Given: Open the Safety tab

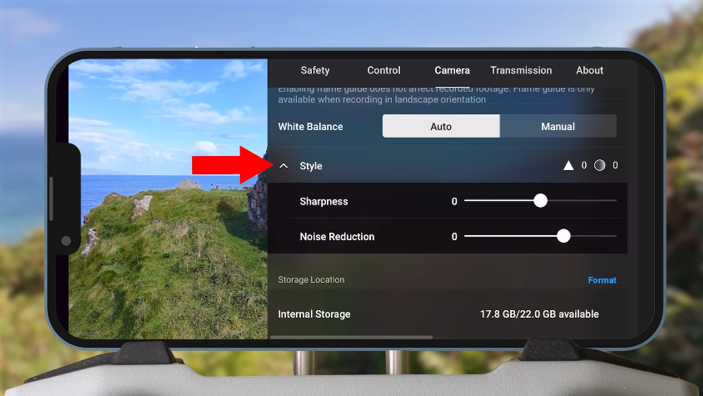Looking at the screenshot, I should (x=315, y=70).
